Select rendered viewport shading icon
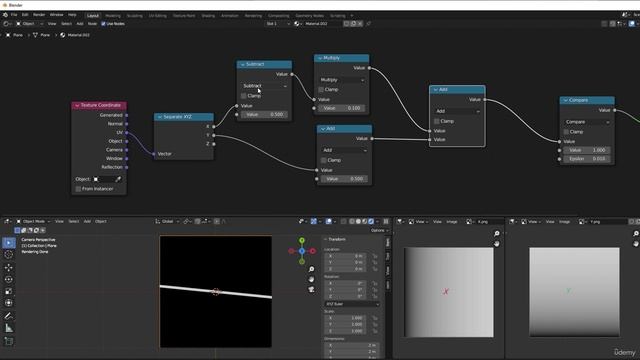640x360 pixels. click(x=371, y=221)
